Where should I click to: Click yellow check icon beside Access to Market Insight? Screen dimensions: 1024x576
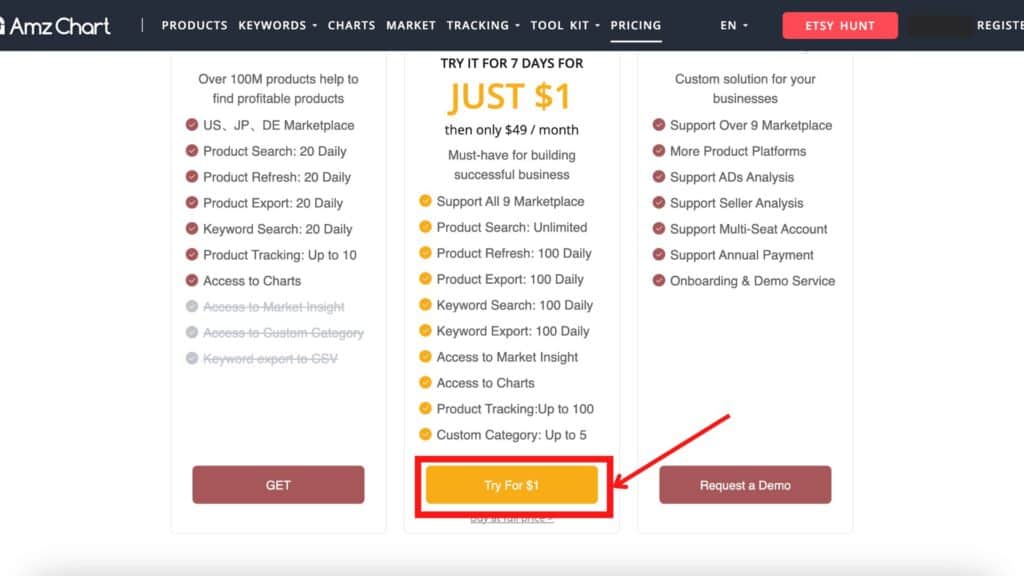425,357
